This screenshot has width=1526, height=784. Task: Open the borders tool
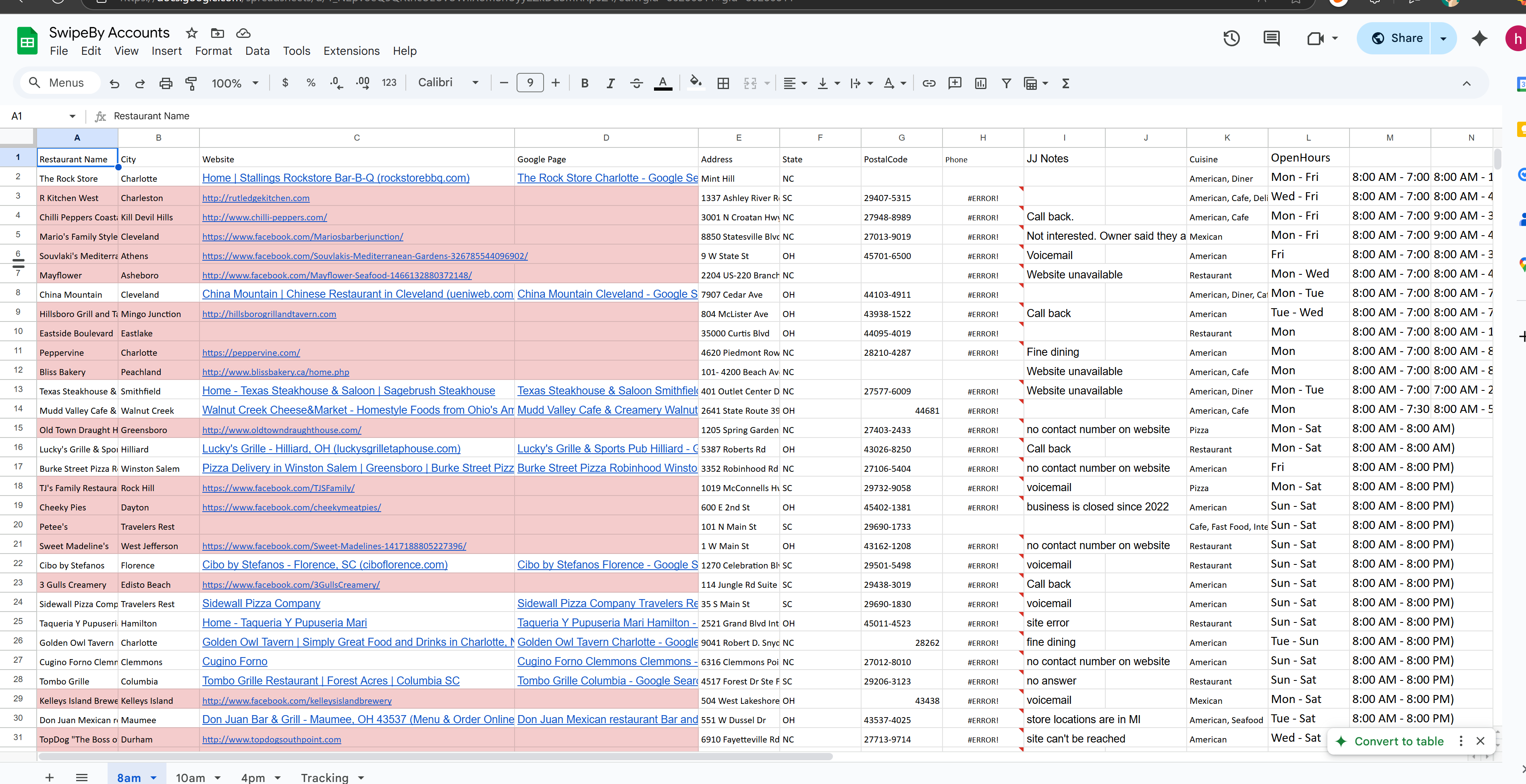(723, 83)
